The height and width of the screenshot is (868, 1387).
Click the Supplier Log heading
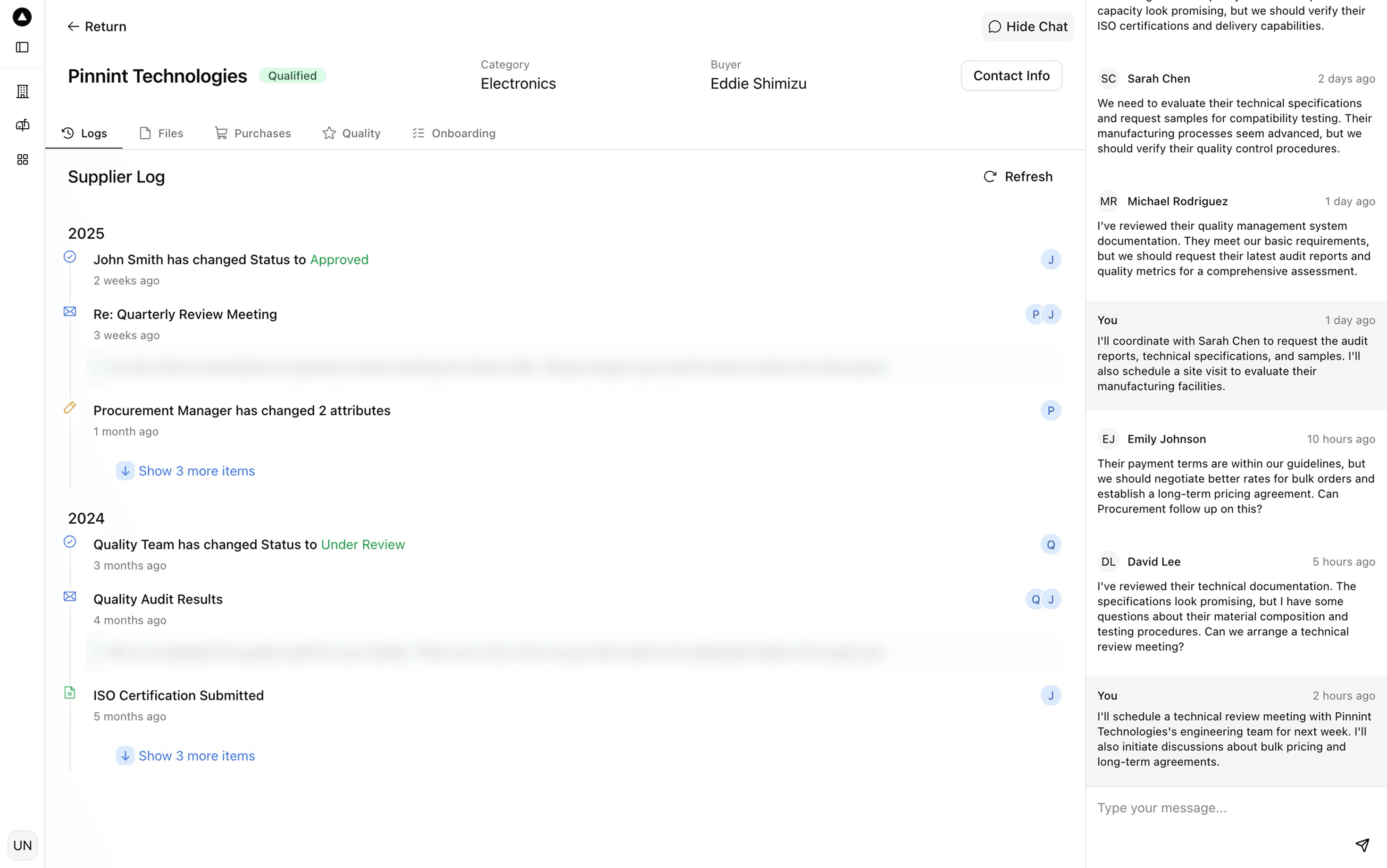tap(116, 177)
